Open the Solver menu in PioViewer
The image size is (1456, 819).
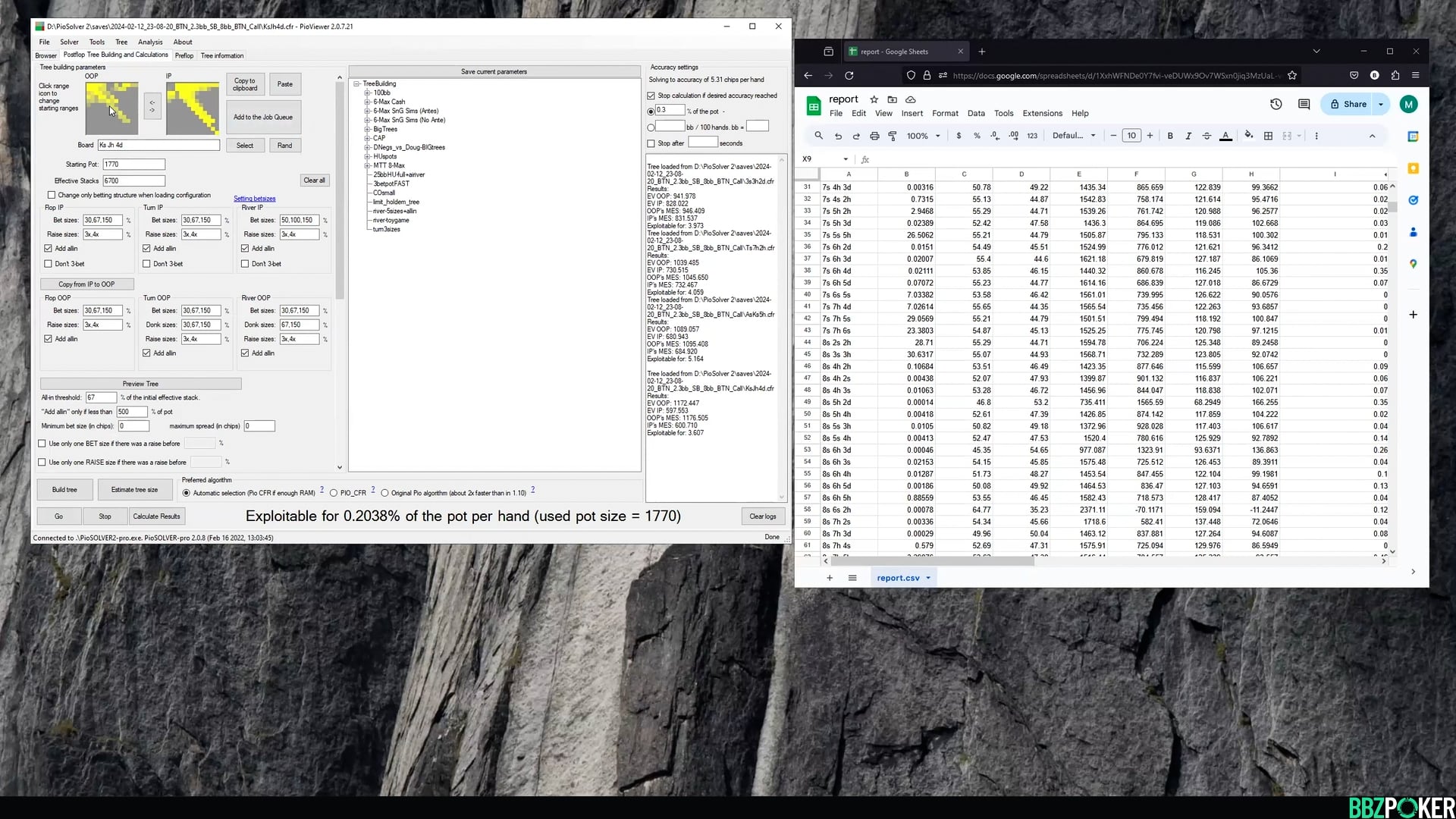pos(69,42)
